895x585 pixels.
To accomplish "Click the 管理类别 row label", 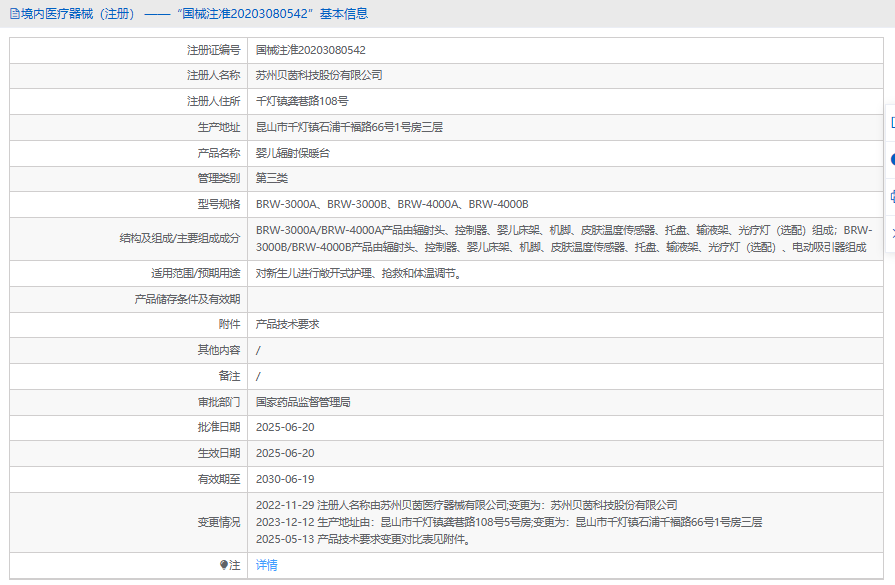I will (x=219, y=178).
